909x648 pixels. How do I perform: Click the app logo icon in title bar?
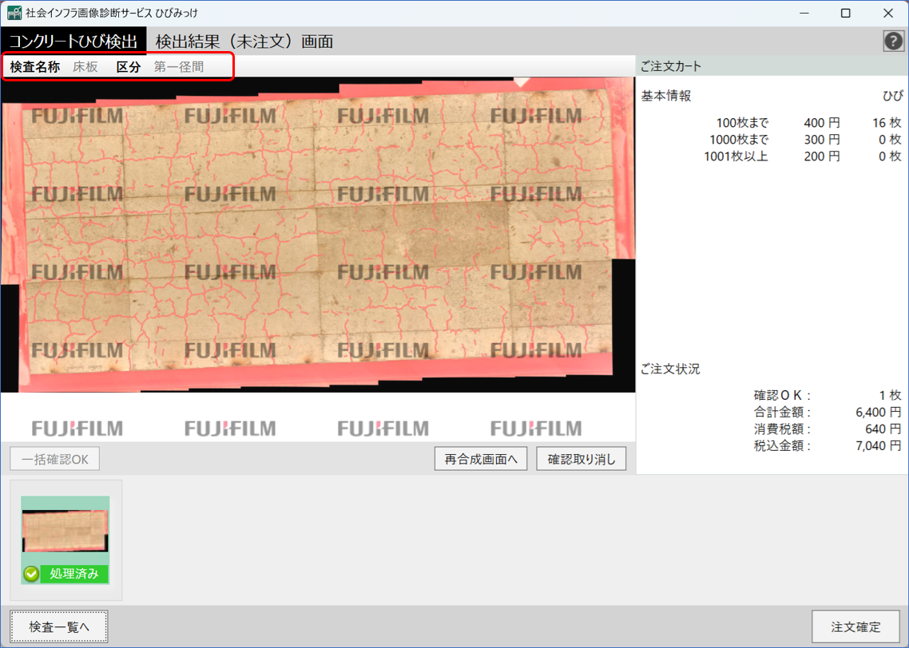(14, 13)
